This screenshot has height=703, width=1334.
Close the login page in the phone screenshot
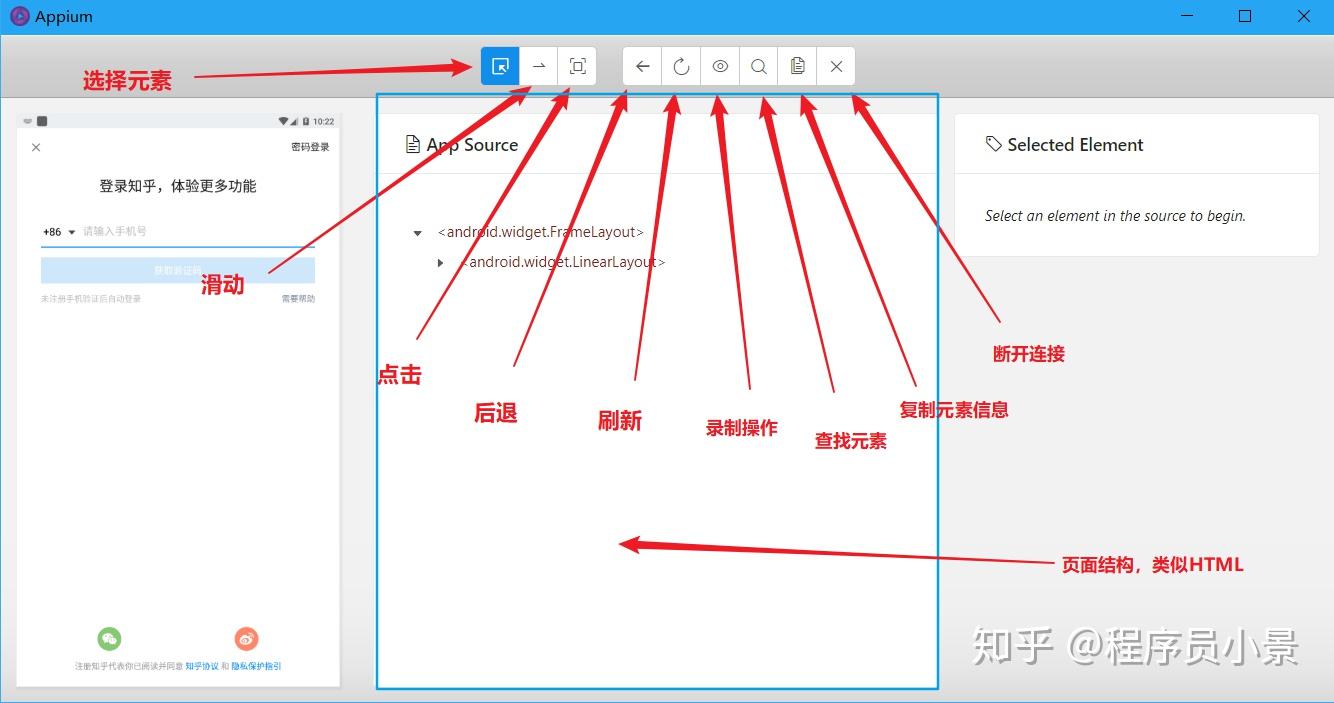point(36,147)
